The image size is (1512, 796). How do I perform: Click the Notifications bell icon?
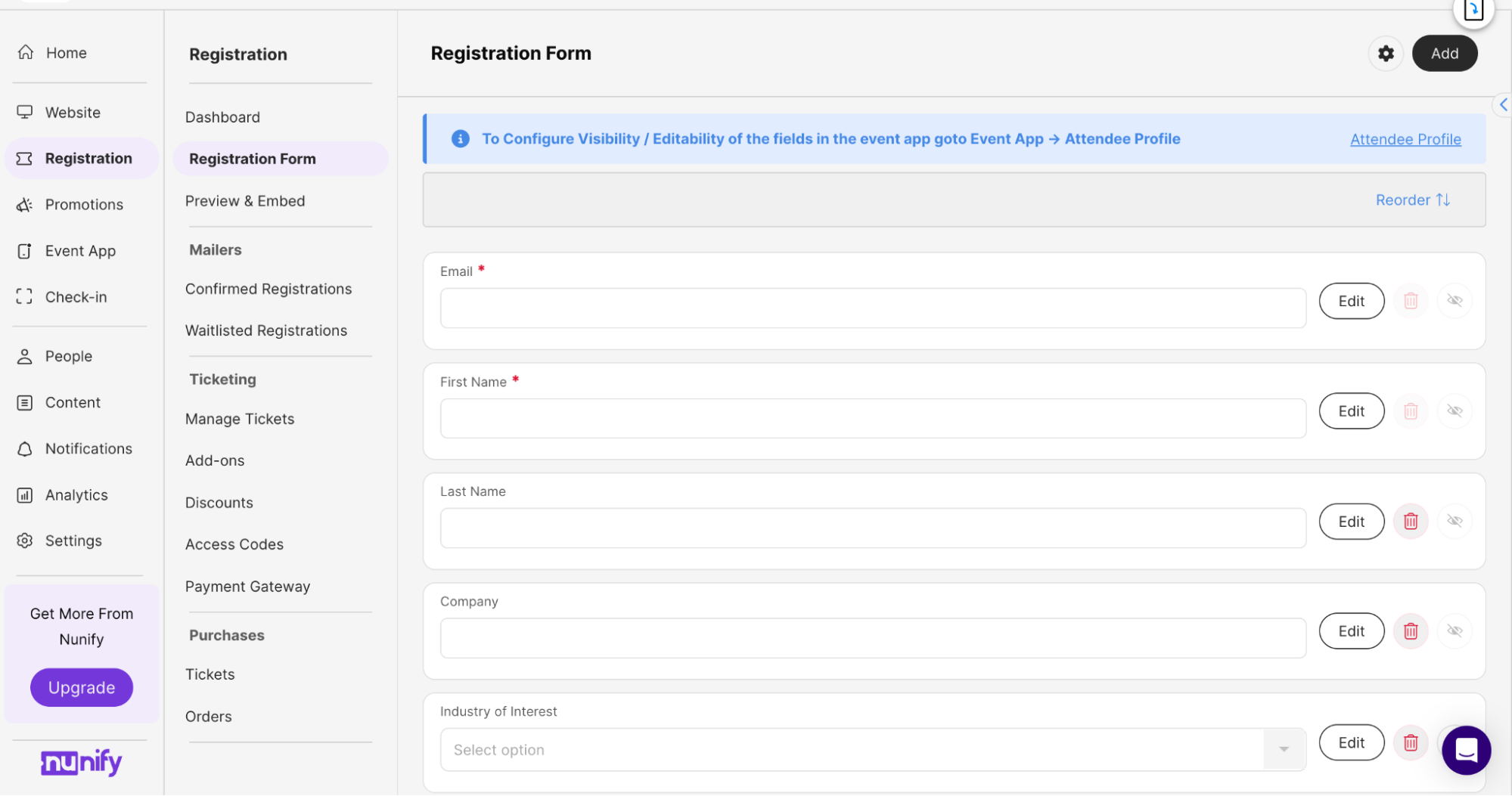point(25,449)
